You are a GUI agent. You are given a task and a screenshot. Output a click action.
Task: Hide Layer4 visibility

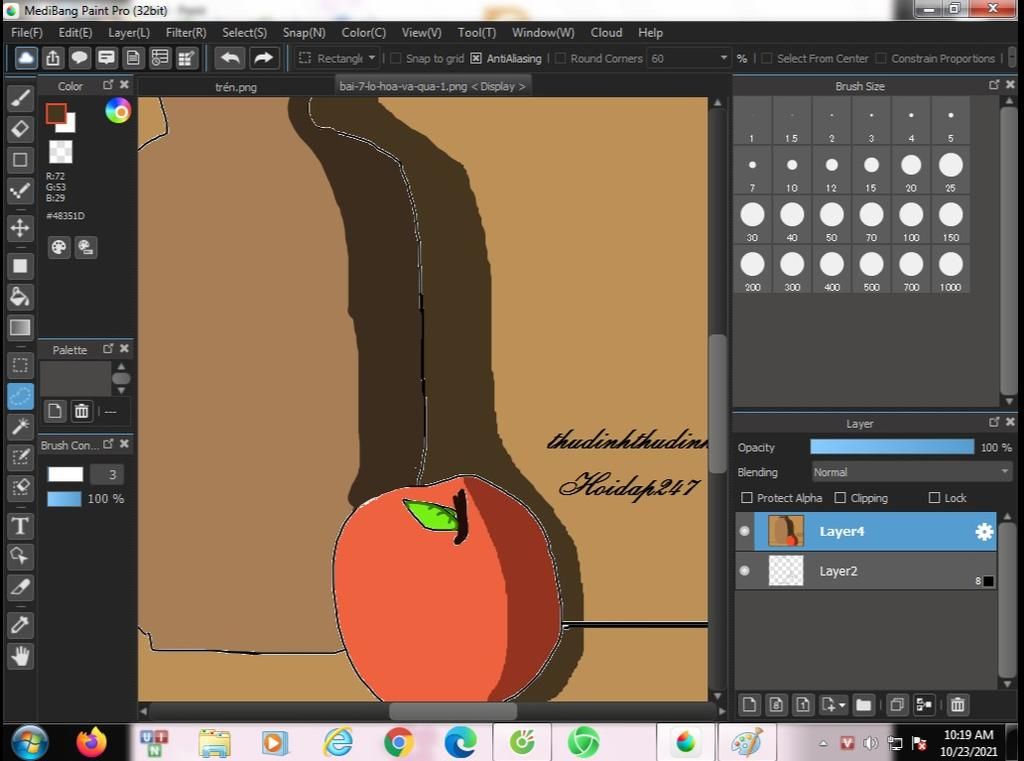click(x=744, y=531)
